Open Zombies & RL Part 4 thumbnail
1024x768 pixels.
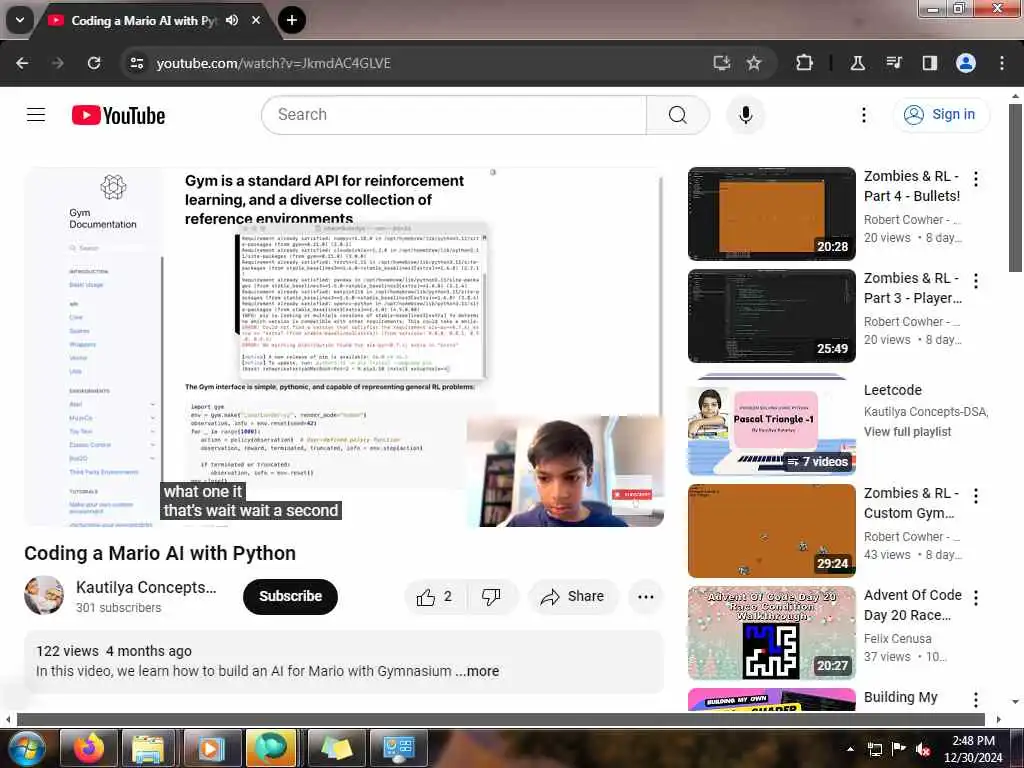[x=772, y=214]
